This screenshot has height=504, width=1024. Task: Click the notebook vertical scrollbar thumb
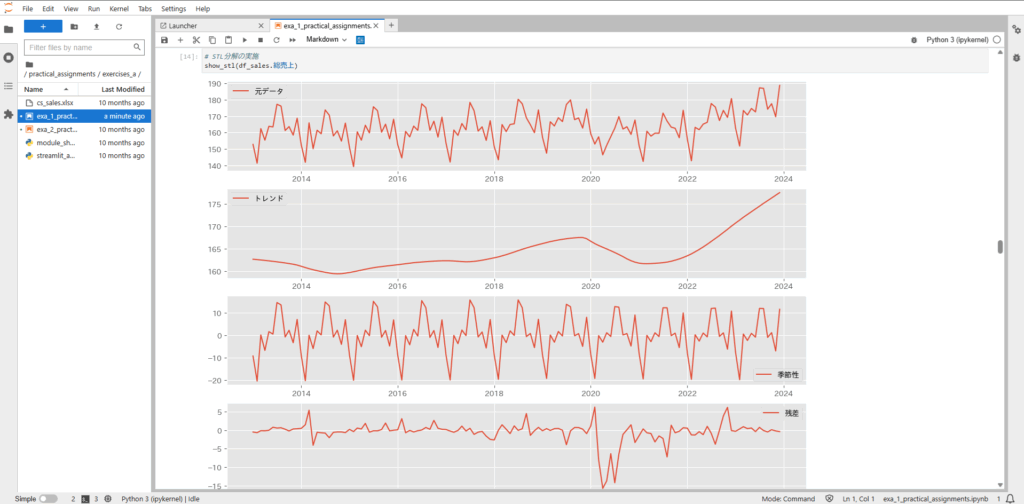tap(999, 247)
